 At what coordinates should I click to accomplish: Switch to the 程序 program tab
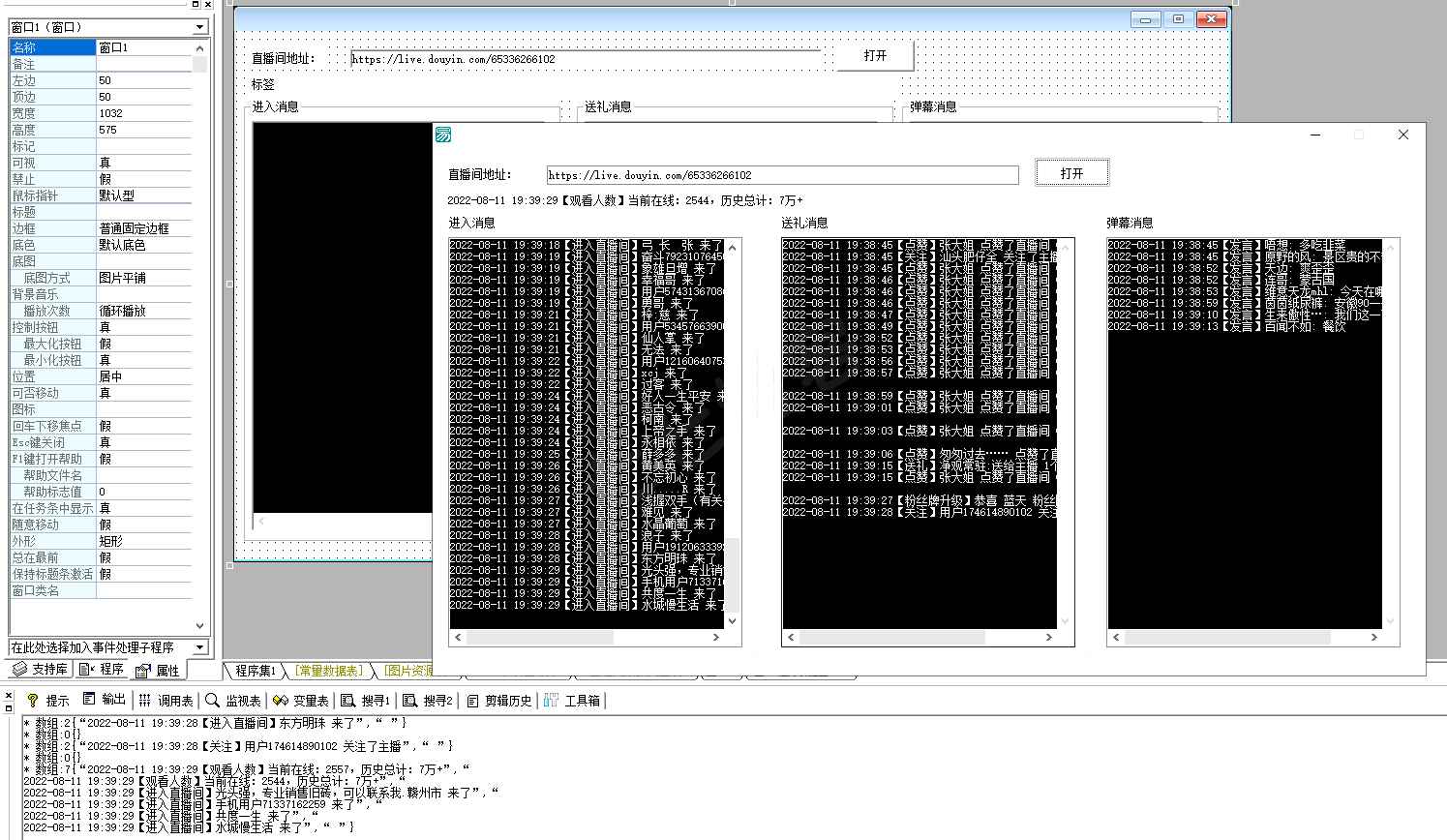coord(103,670)
